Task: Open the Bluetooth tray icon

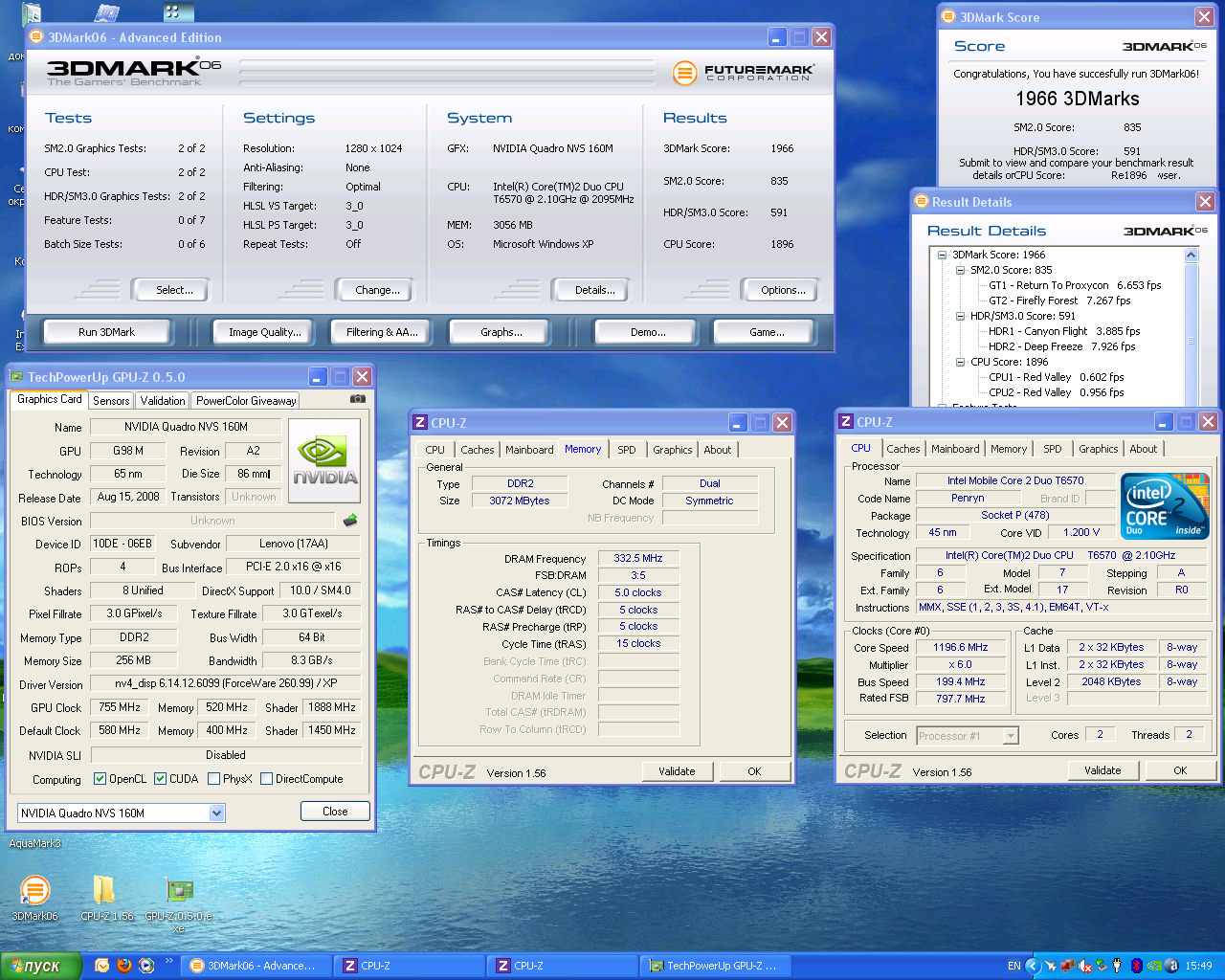Action: pos(1136,966)
